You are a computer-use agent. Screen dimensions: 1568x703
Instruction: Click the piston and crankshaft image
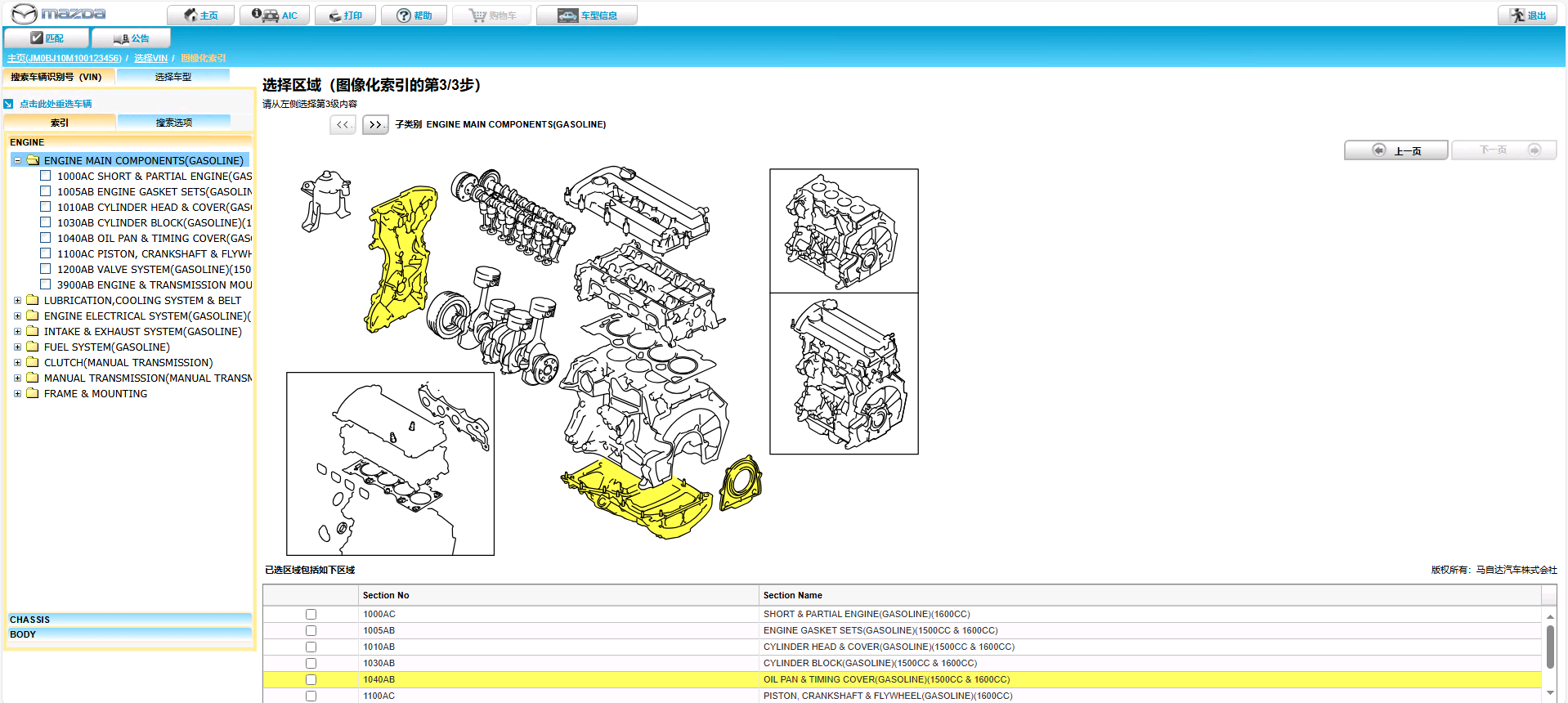tap(494, 327)
